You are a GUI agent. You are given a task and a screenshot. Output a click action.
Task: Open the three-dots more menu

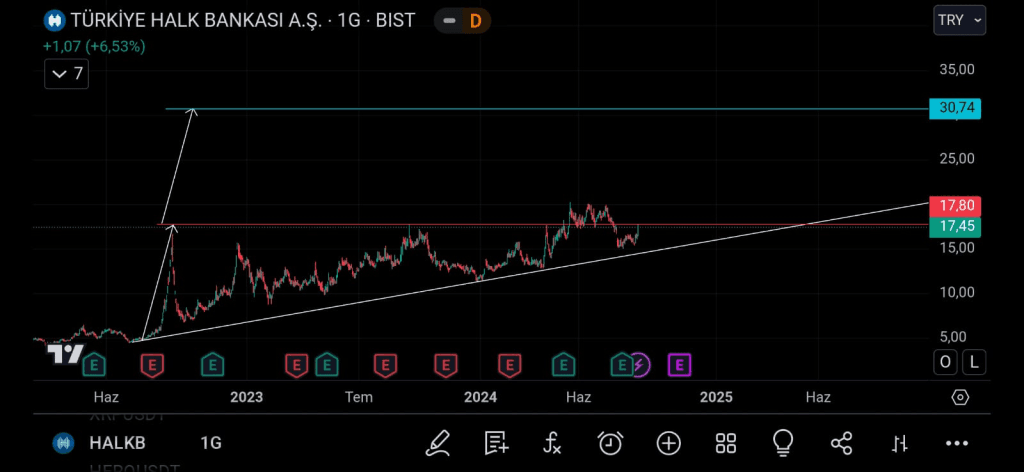click(957, 444)
